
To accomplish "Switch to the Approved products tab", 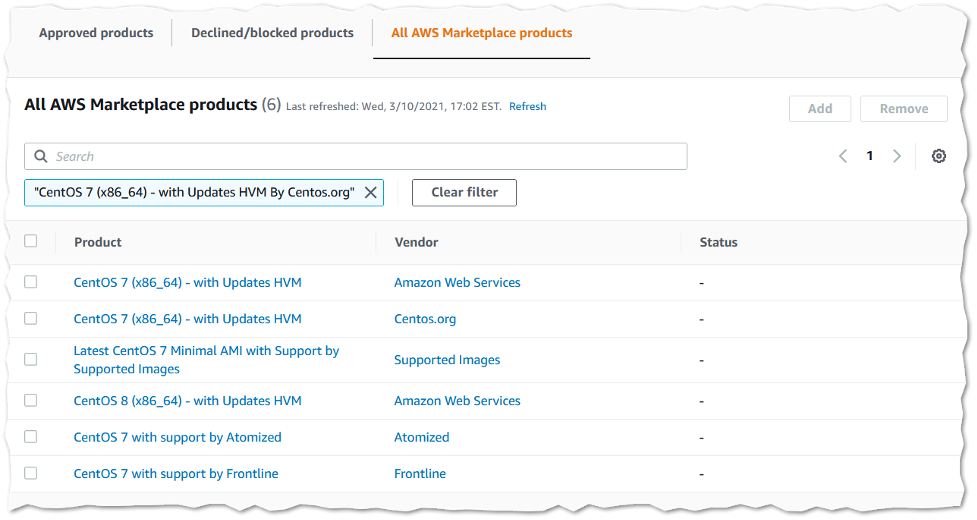I will click(x=96, y=33).
